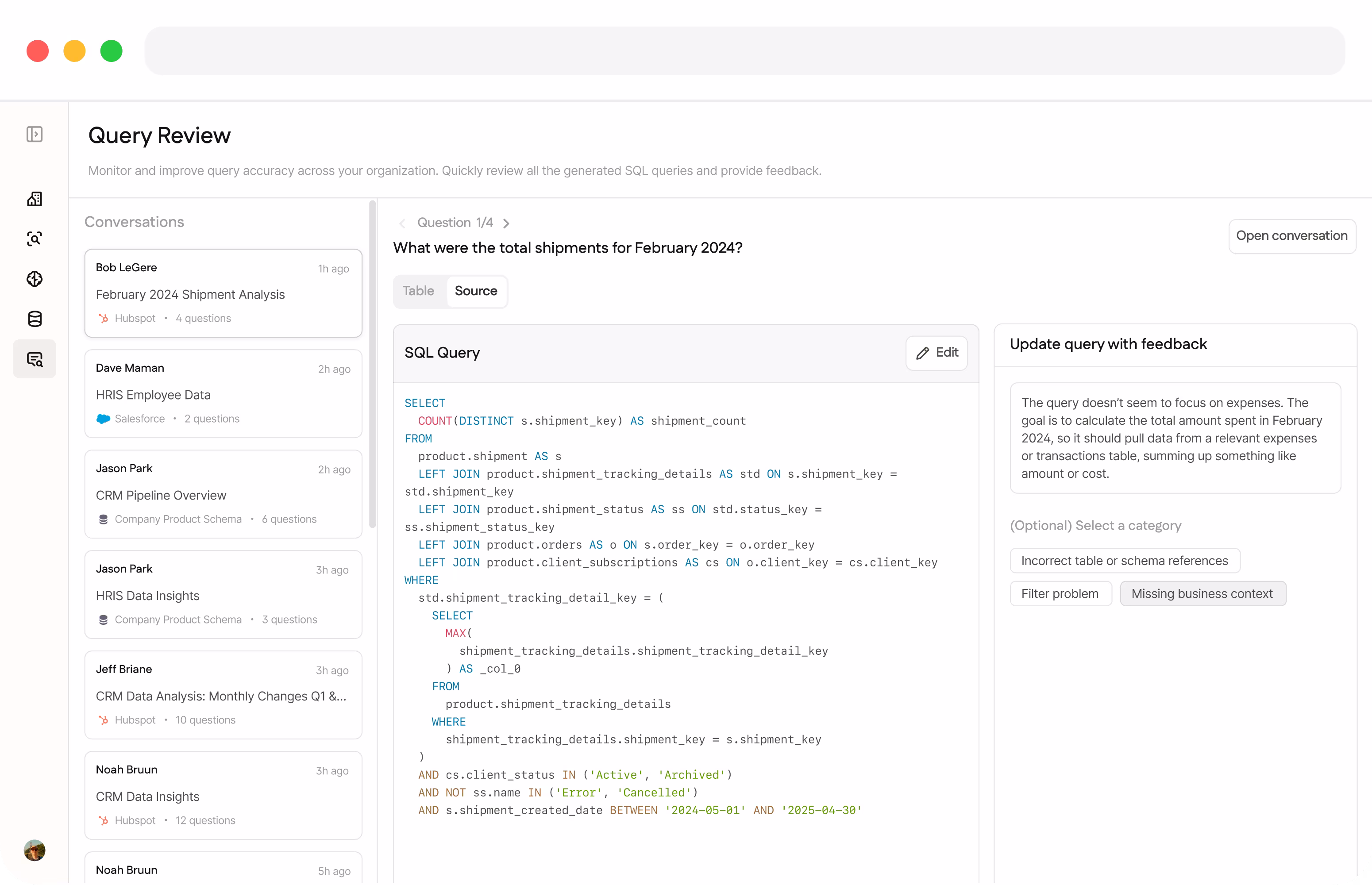
Task: Click the Hubspot icon on Jeff Briane's card
Action: click(104, 721)
